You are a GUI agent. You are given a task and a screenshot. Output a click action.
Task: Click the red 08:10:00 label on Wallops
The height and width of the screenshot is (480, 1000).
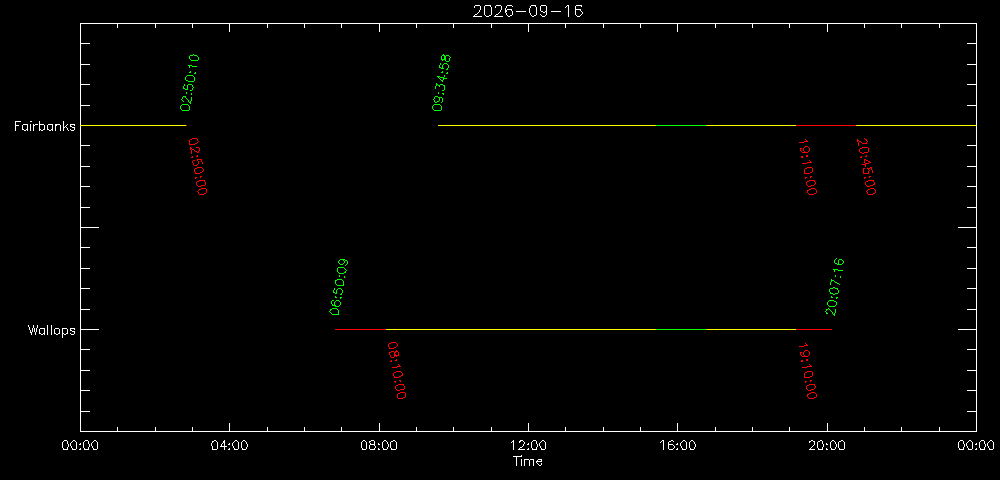[396, 370]
